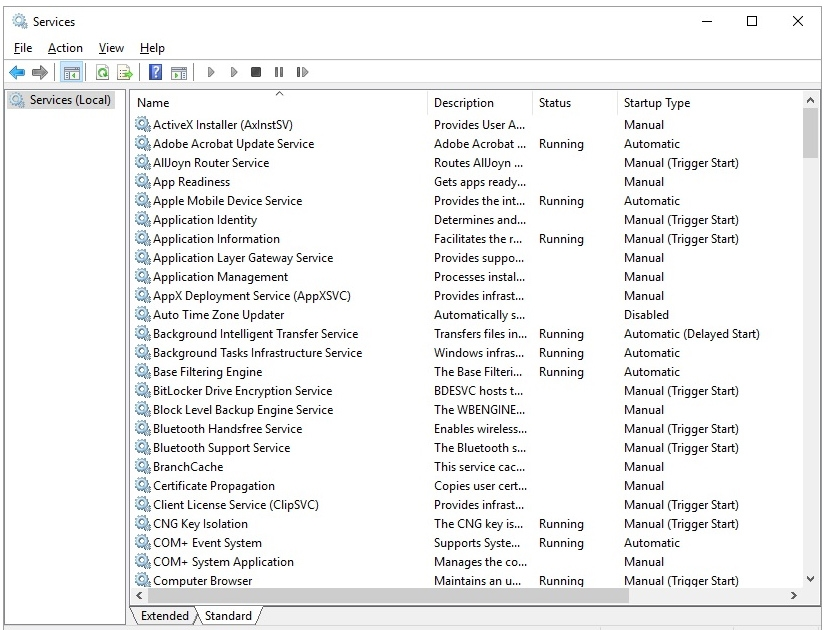The width and height of the screenshot is (827, 630).
Task: Switch to the Extended tab
Action: pyautogui.click(x=165, y=616)
